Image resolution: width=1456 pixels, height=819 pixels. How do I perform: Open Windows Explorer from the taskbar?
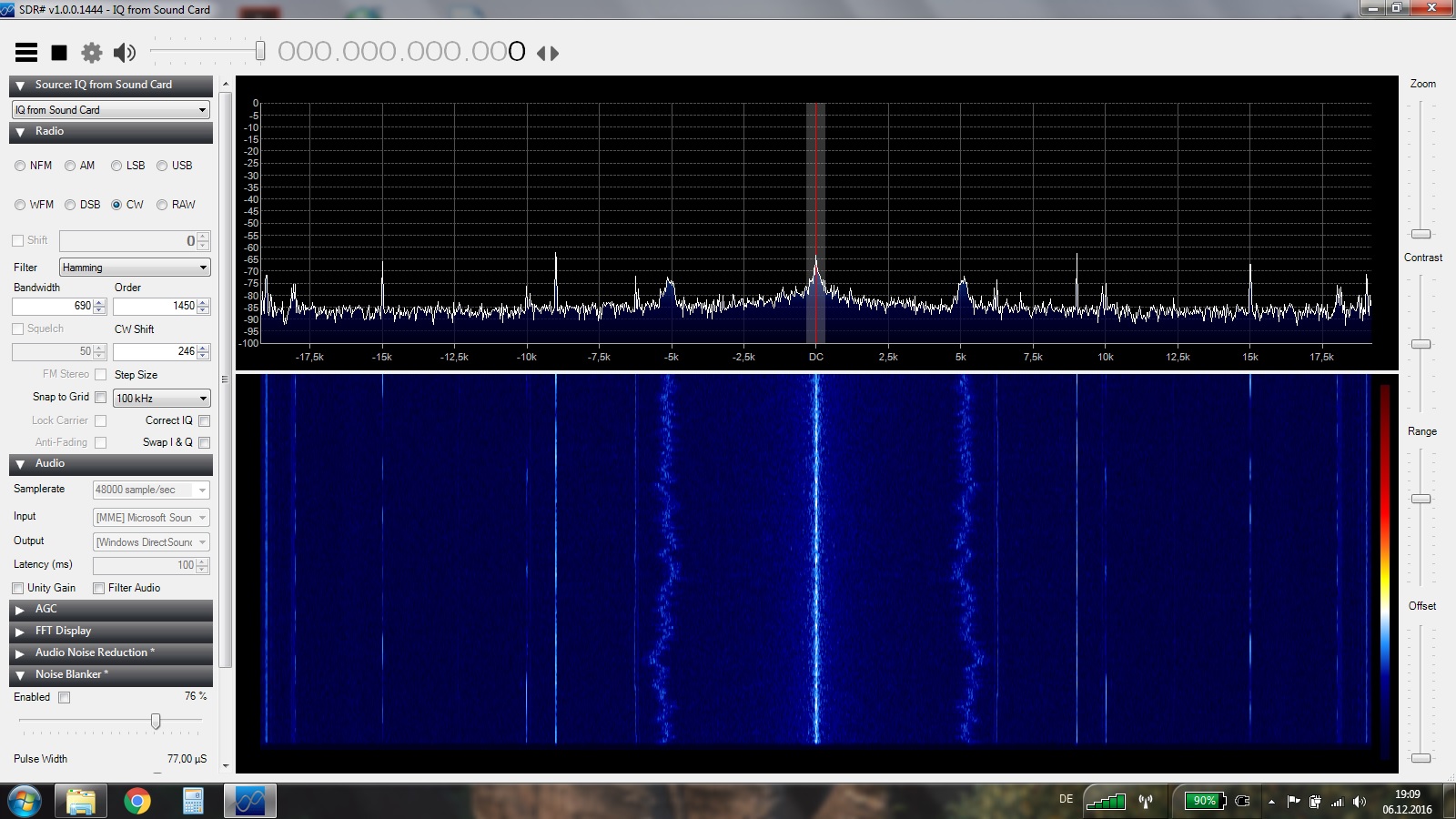[x=81, y=801]
